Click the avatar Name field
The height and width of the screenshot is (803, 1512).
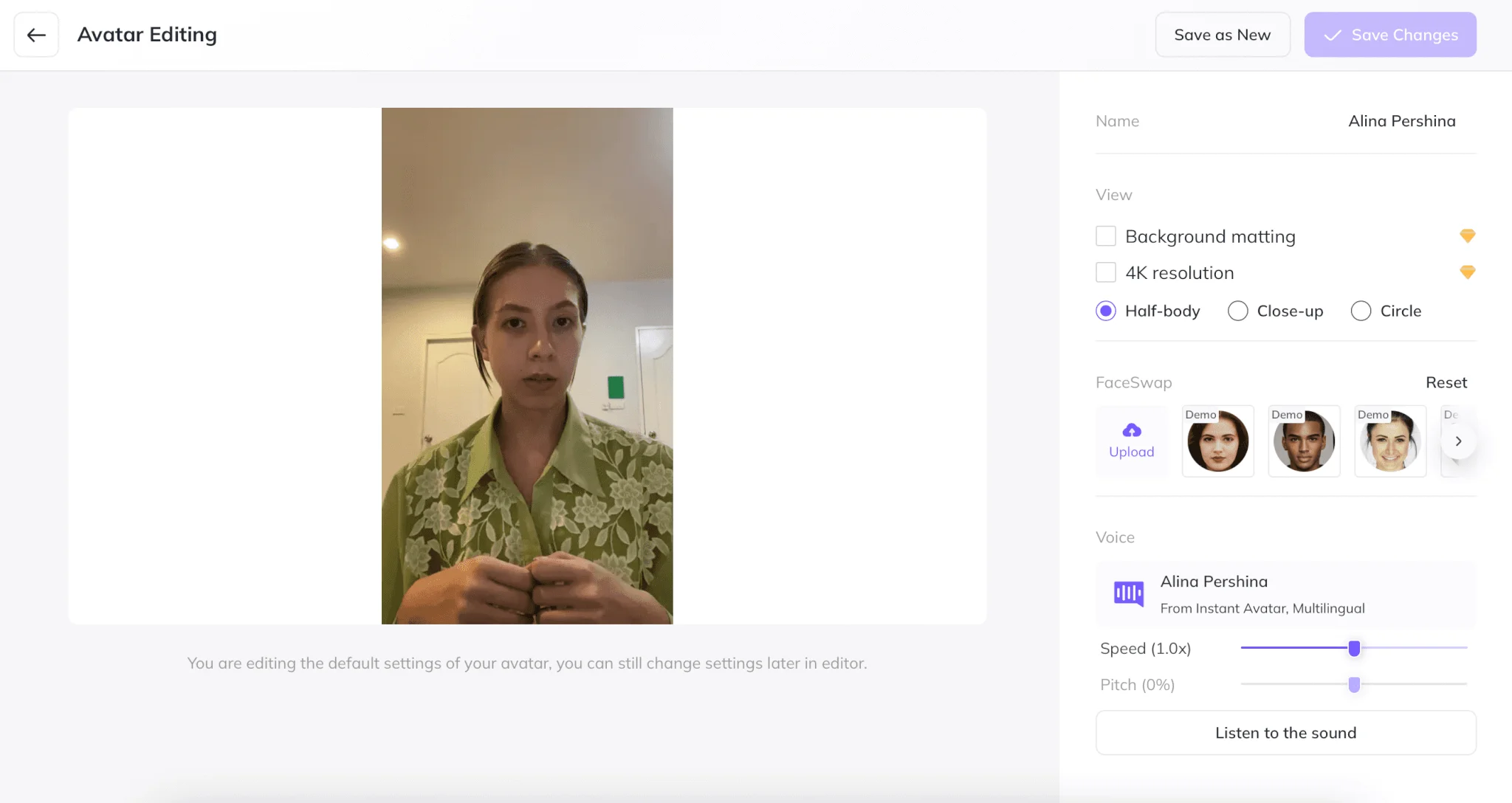pyautogui.click(x=1401, y=121)
